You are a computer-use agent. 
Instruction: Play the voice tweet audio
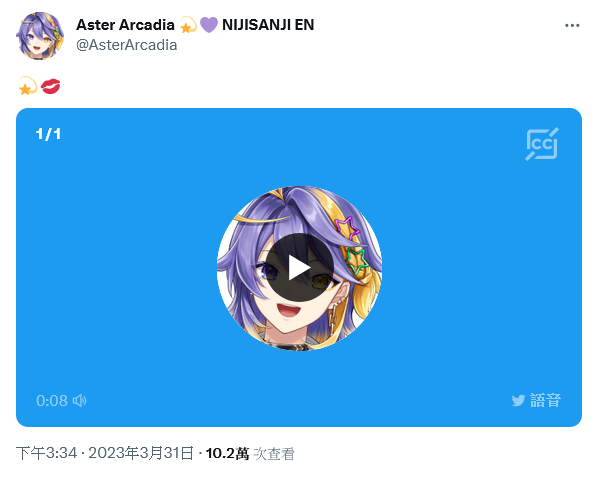299,268
